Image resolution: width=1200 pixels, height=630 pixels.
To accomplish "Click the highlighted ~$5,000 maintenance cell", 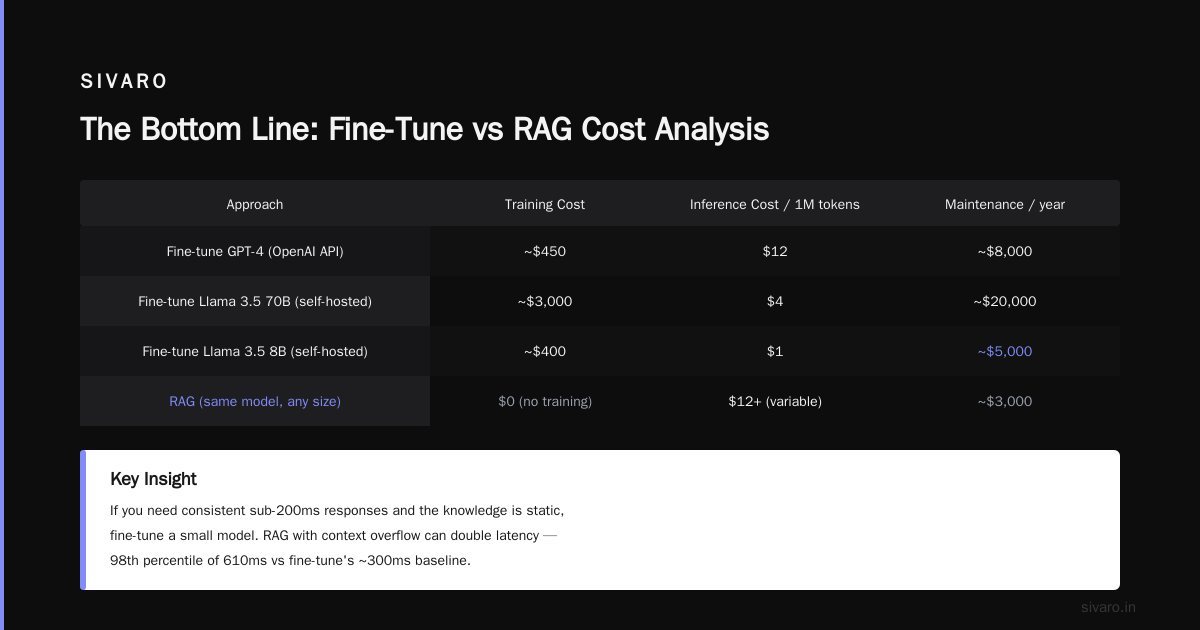I will point(1005,352).
